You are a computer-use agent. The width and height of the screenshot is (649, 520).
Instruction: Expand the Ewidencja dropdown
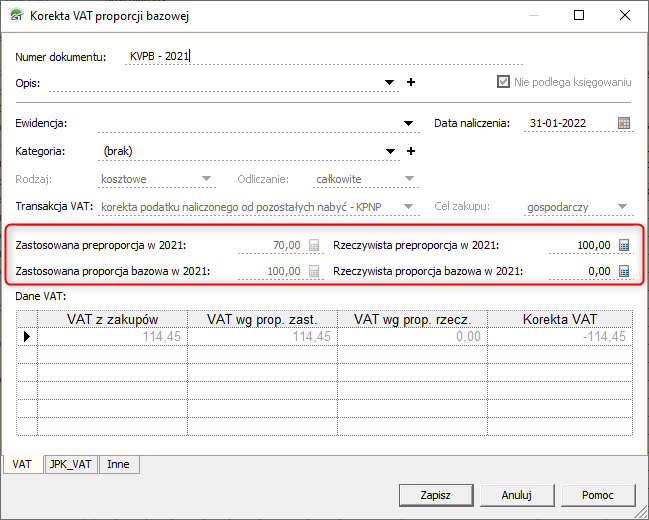(x=408, y=123)
